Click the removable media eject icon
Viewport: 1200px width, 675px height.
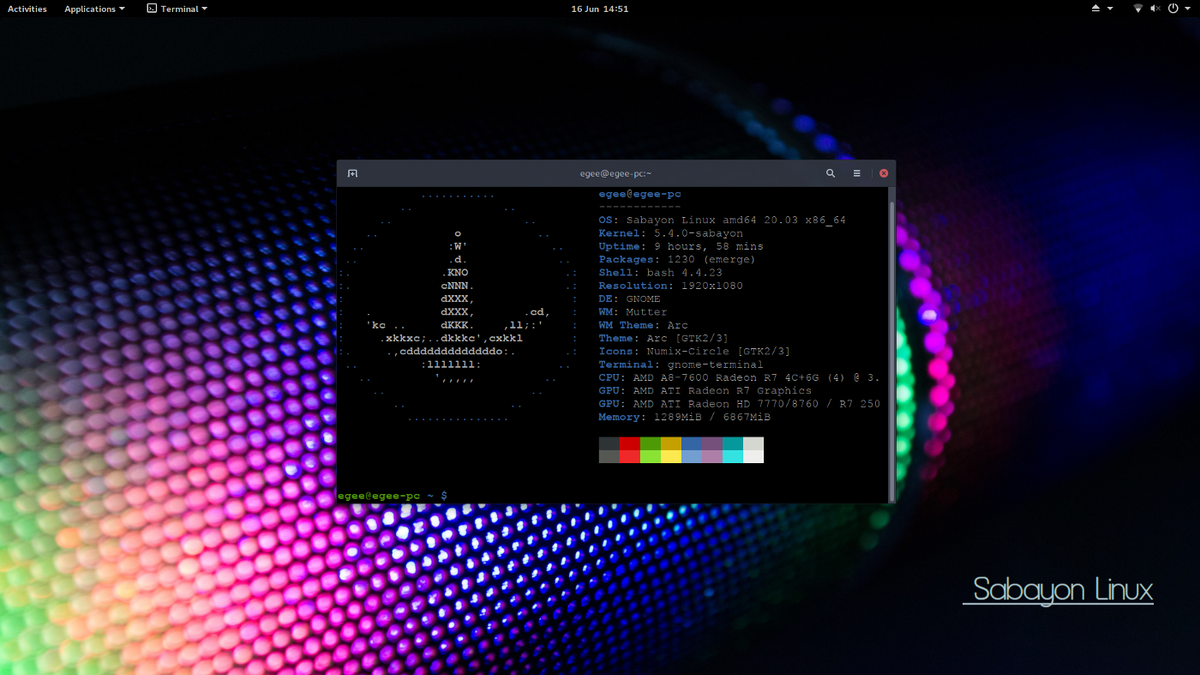click(x=1096, y=8)
